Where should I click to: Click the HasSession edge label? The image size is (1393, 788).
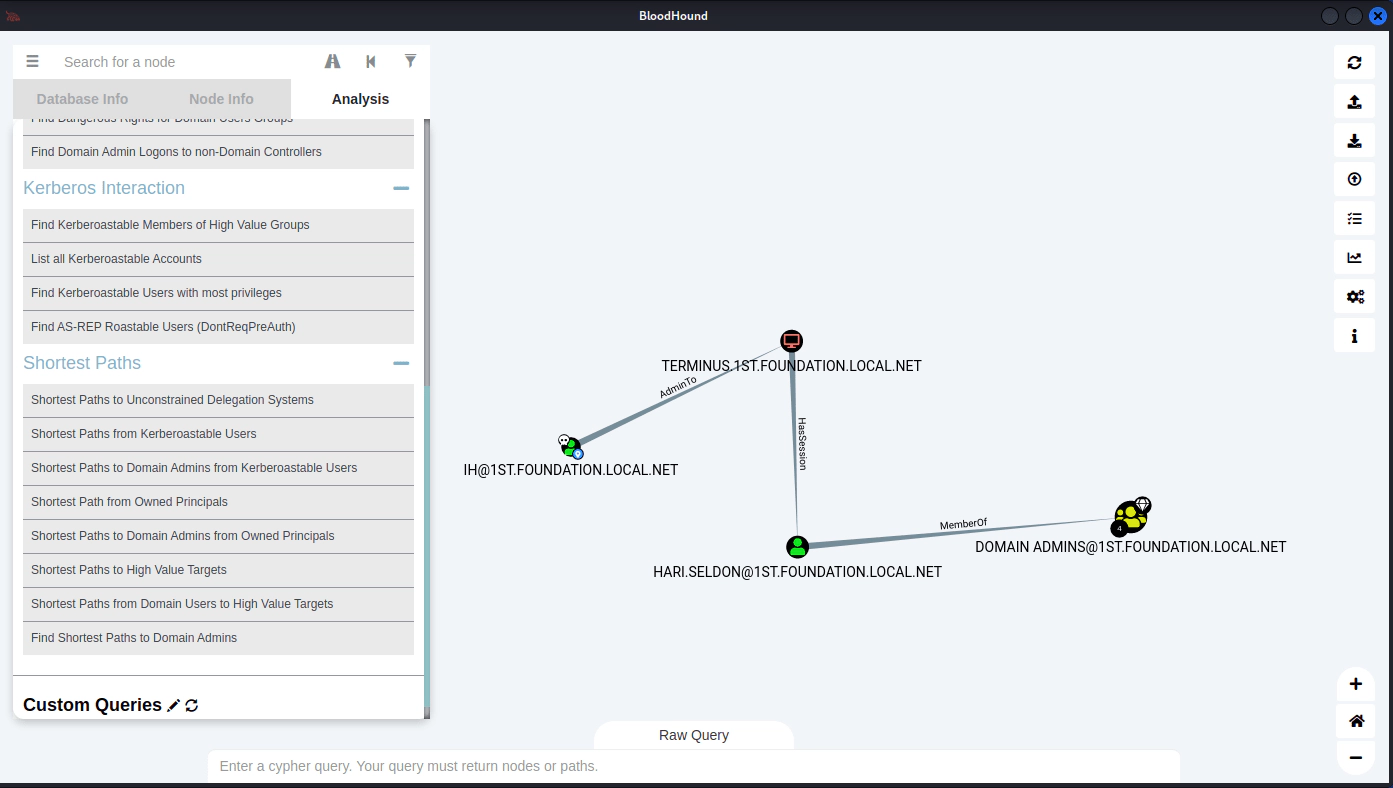point(801,444)
